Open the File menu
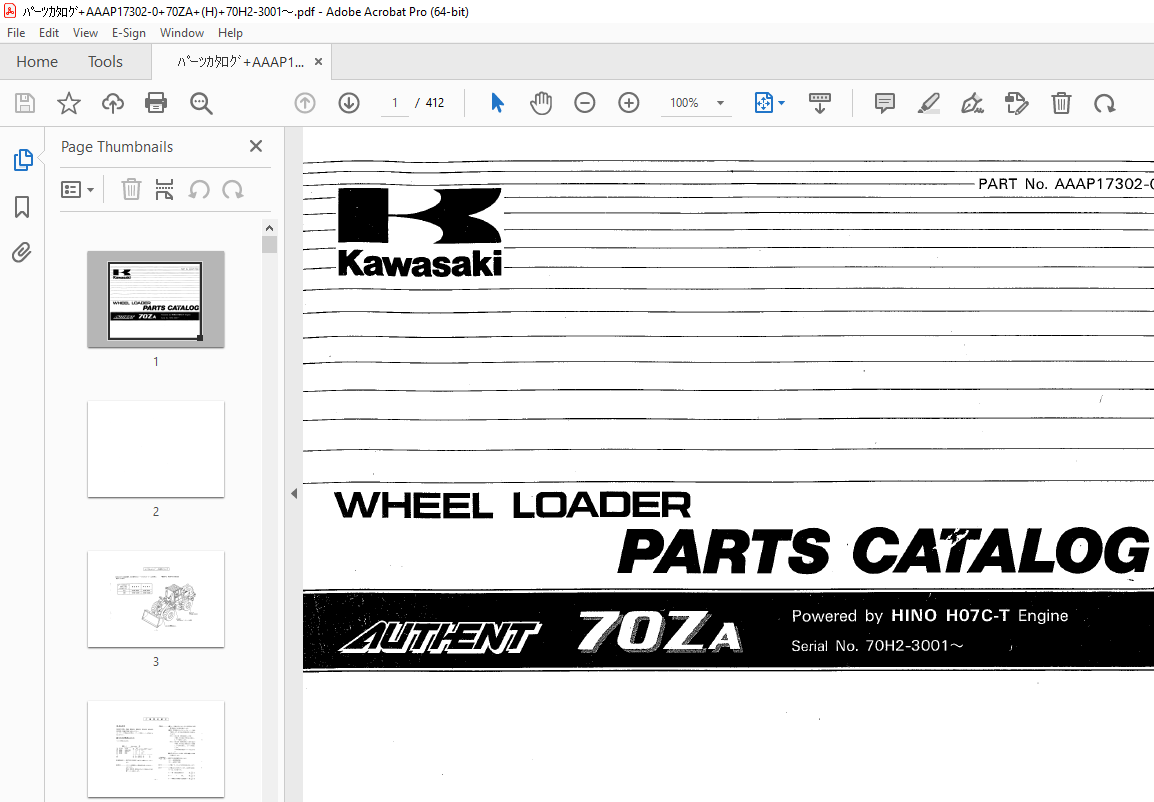 [x=15, y=33]
